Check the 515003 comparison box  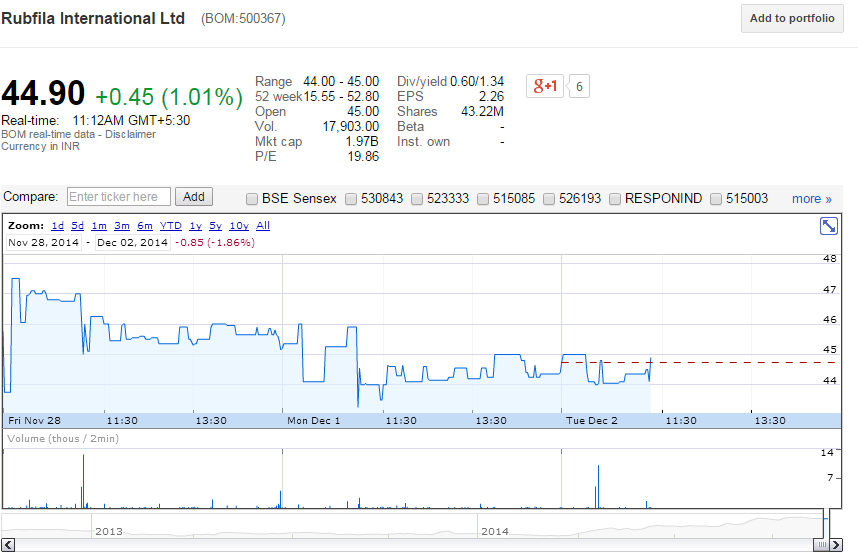pyautogui.click(x=716, y=199)
